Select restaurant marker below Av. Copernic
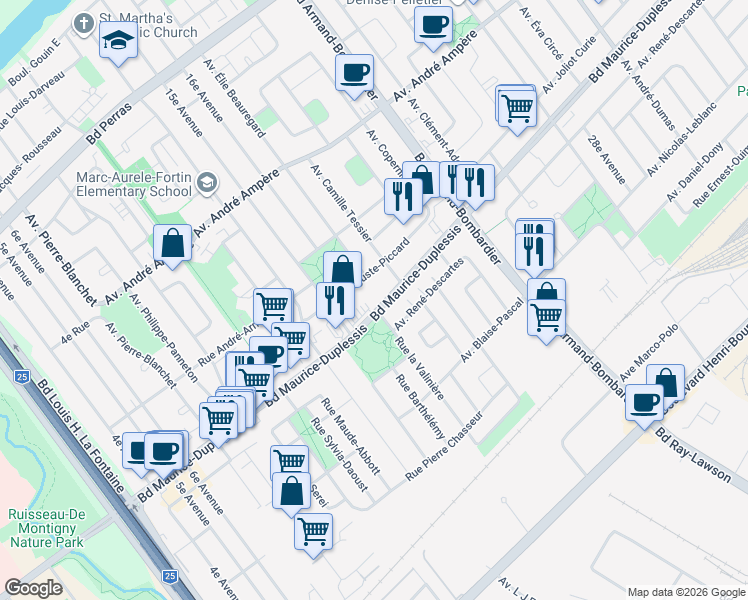This screenshot has width=748, height=600. click(403, 200)
